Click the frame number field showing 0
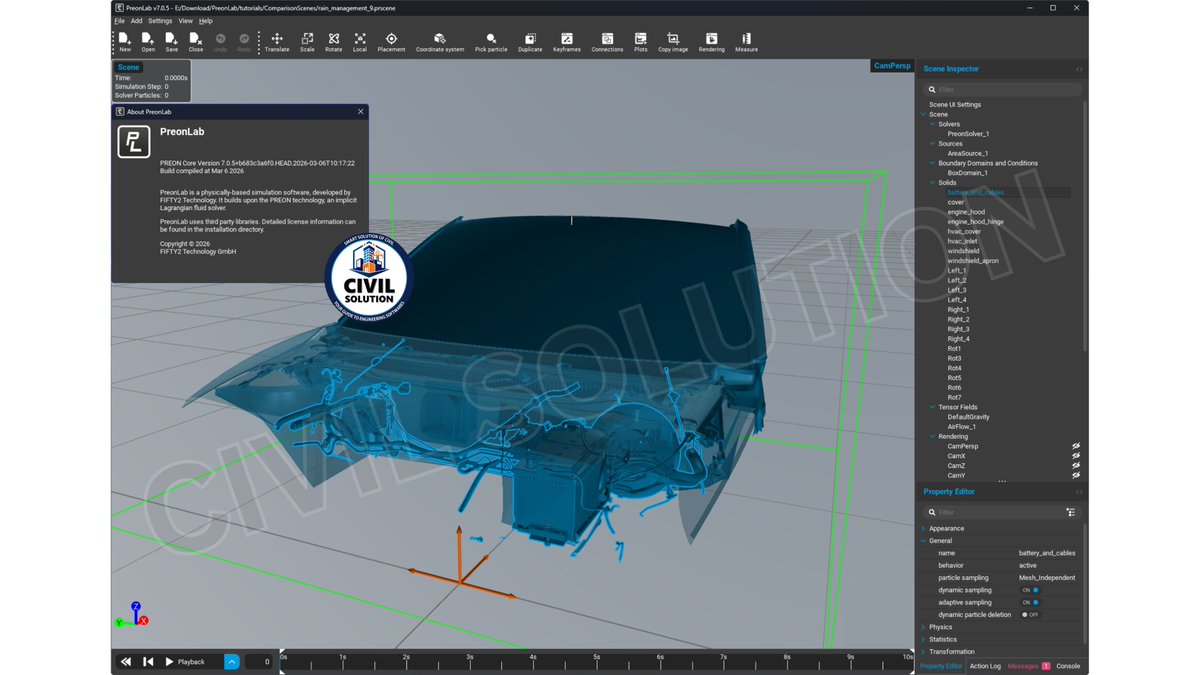This screenshot has width=1200, height=675. pos(259,662)
